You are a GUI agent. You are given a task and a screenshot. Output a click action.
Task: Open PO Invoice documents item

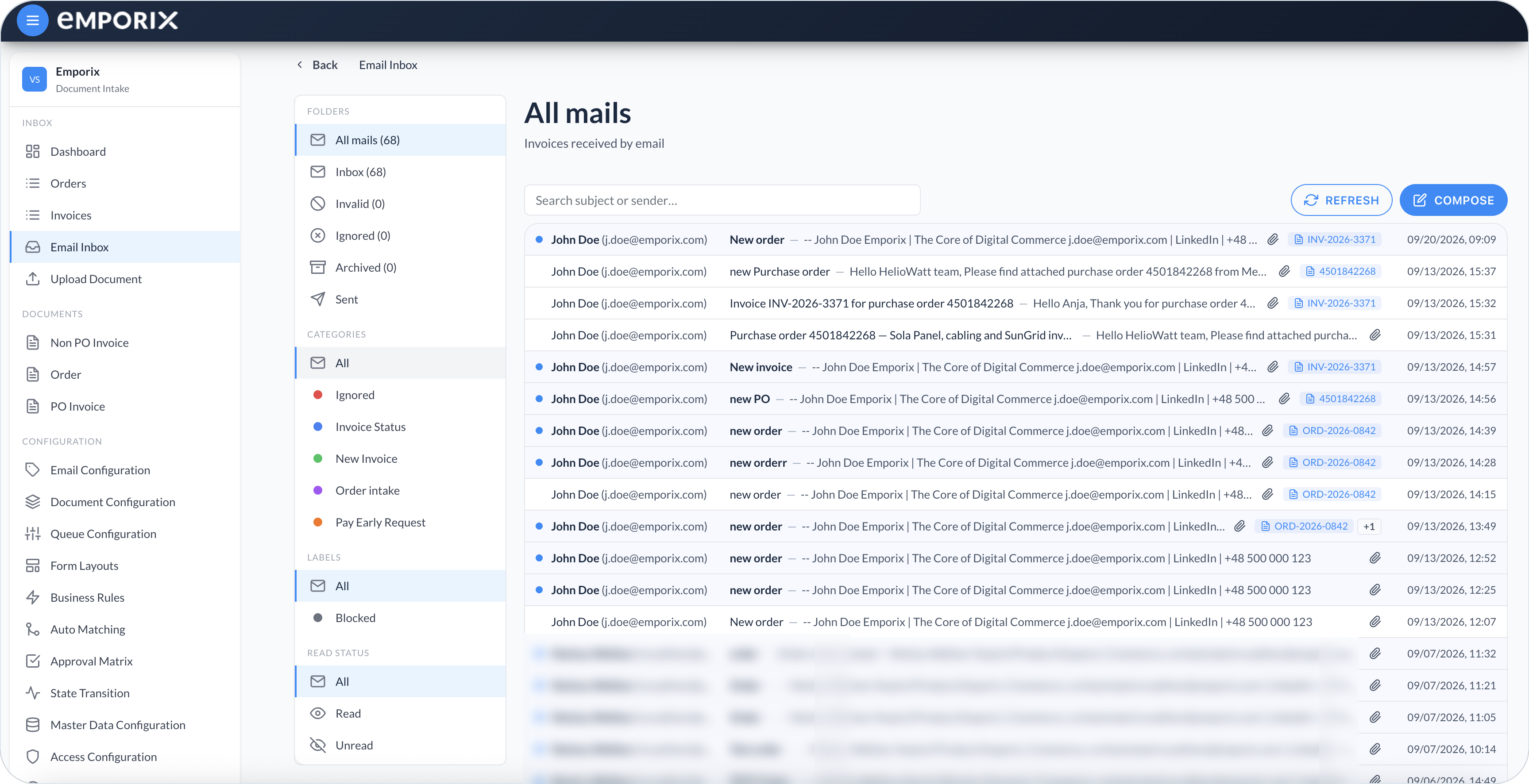click(x=125, y=406)
